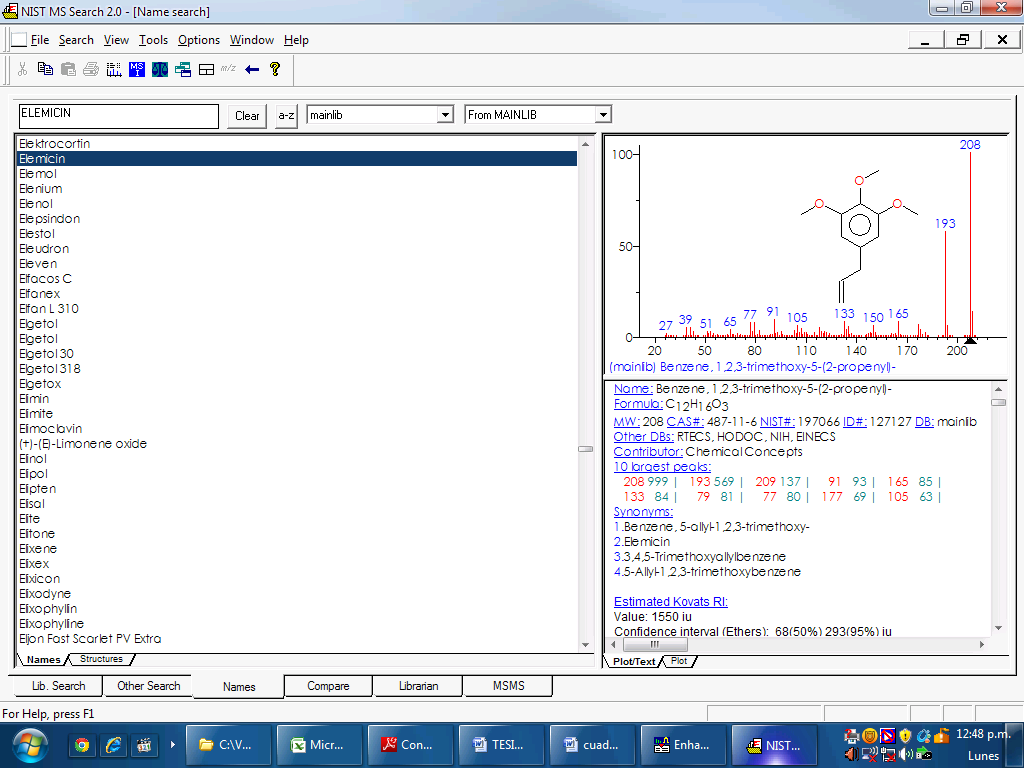Click the blue MS Interpreter toolbar icon
This screenshot has height=768, width=1024.
136,69
